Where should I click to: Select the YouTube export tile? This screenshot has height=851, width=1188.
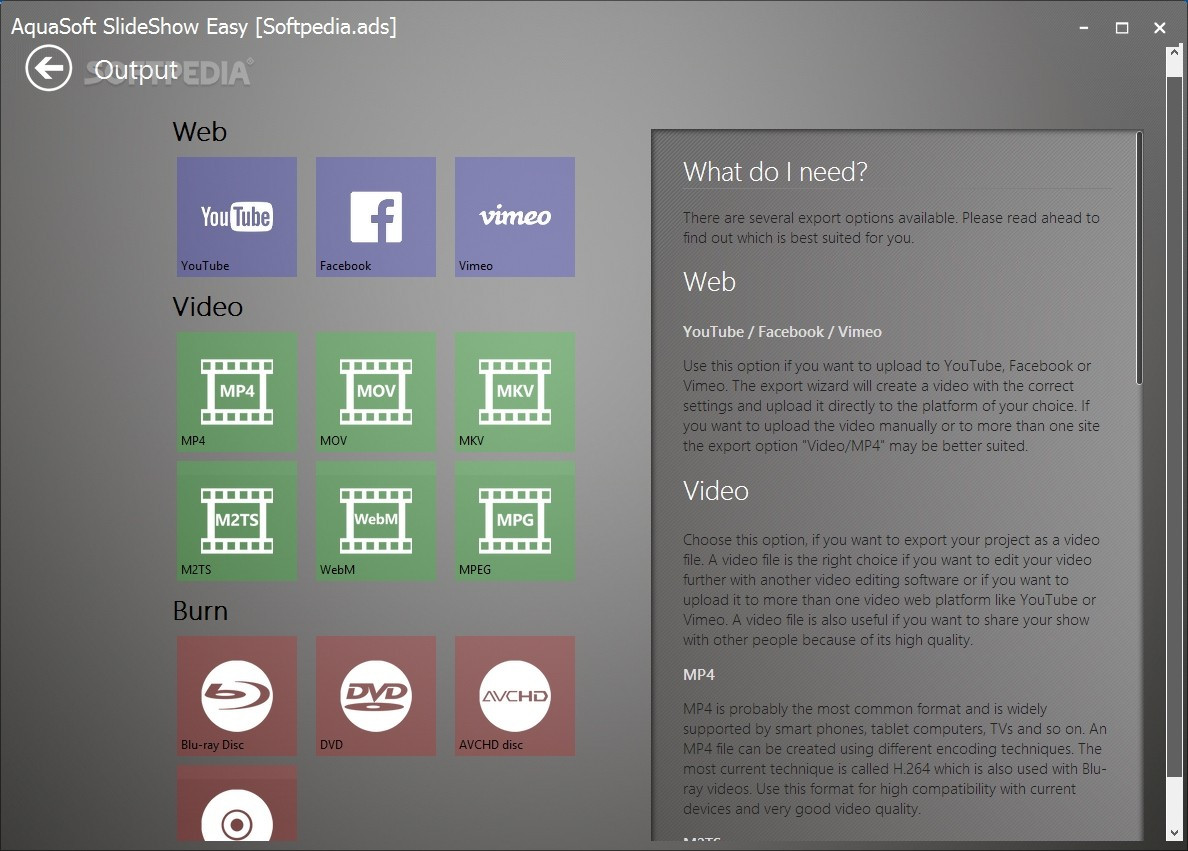237,217
